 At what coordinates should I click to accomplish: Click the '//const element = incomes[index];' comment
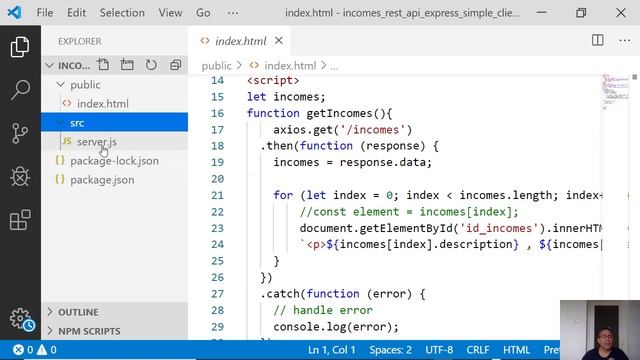point(409,211)
